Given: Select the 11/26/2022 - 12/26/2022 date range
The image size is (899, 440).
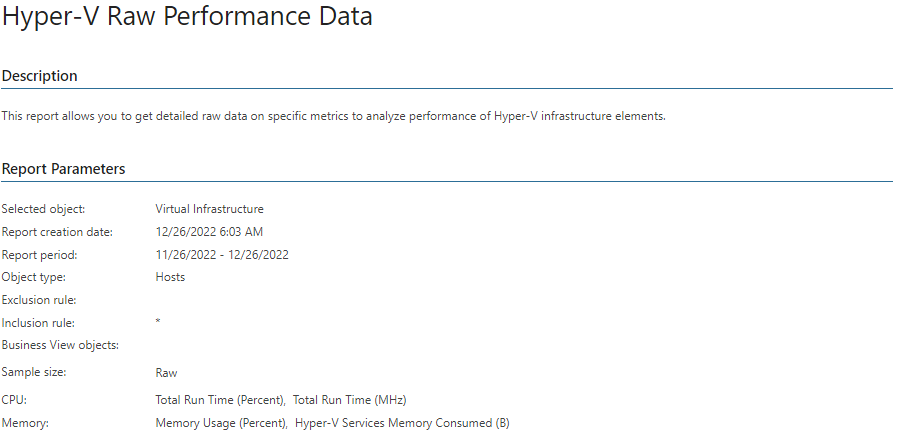Looking at the screenshot, I should (x=222, y=255).
